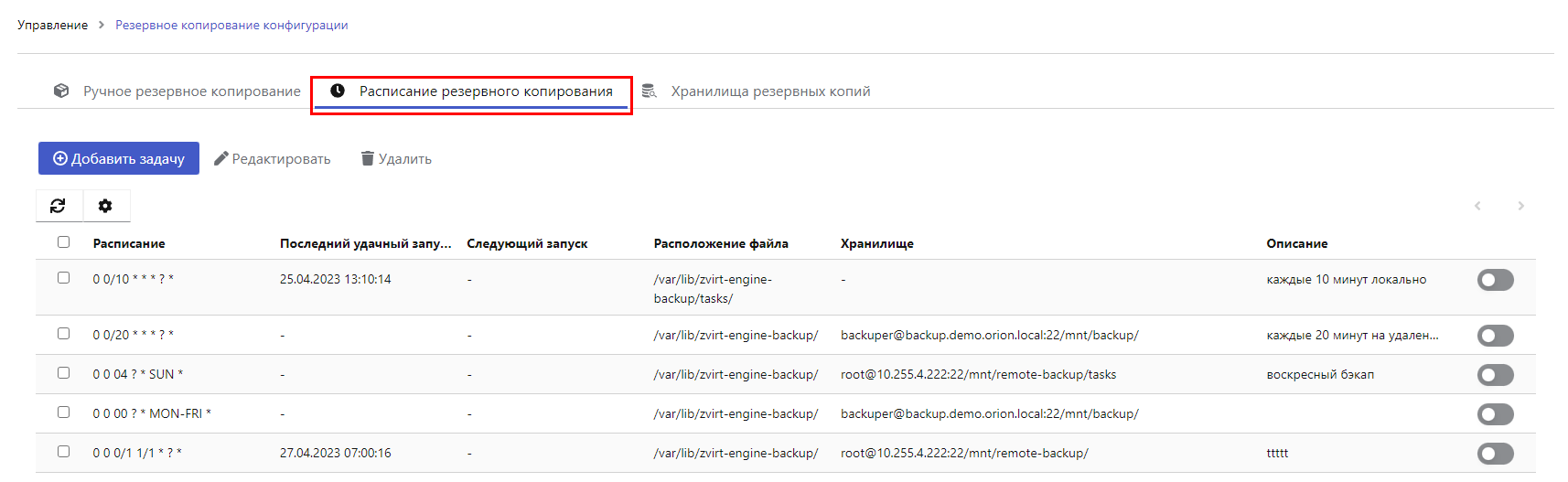The image size is (1568, 482).
Task: Enable the 'каждые 10 минут локально' task toggle
Action: (x=1495, y=280)
